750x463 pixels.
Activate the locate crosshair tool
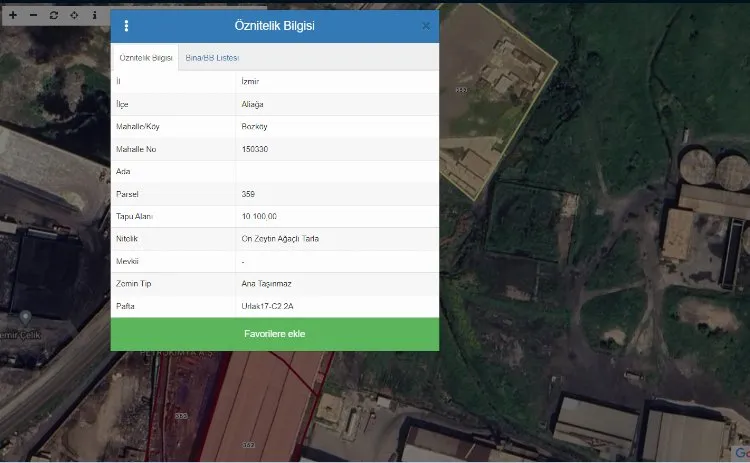point(74,16)
